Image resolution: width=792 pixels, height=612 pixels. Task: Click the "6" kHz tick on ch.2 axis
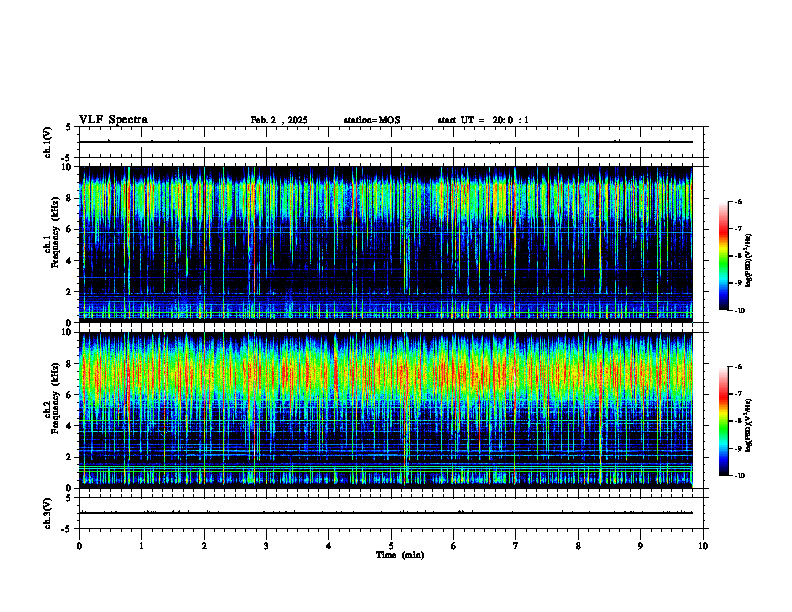tap(70, 395)
